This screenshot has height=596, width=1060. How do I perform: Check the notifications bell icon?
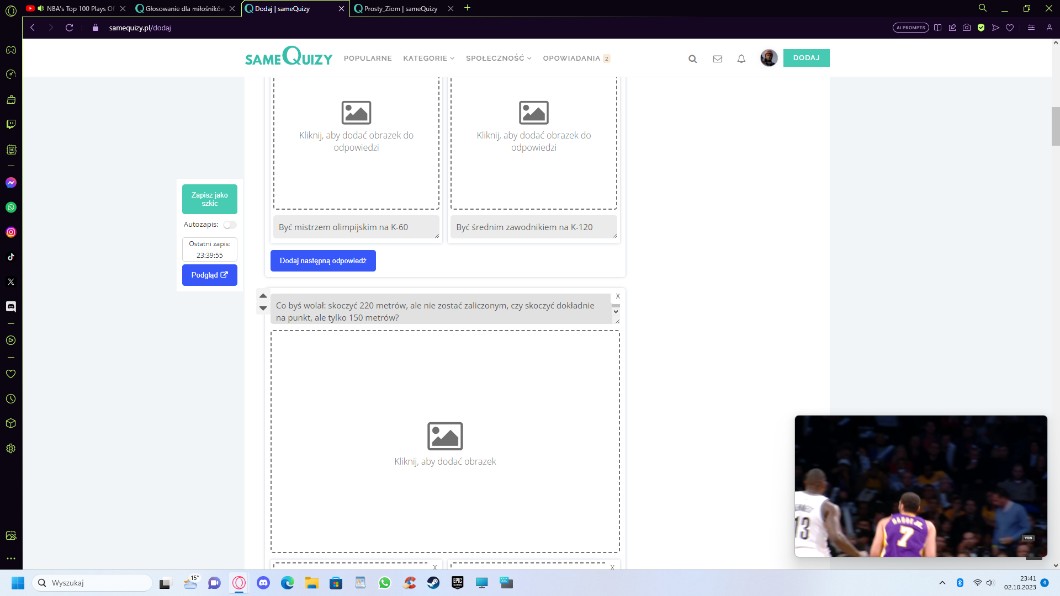(x=741, y=59)
